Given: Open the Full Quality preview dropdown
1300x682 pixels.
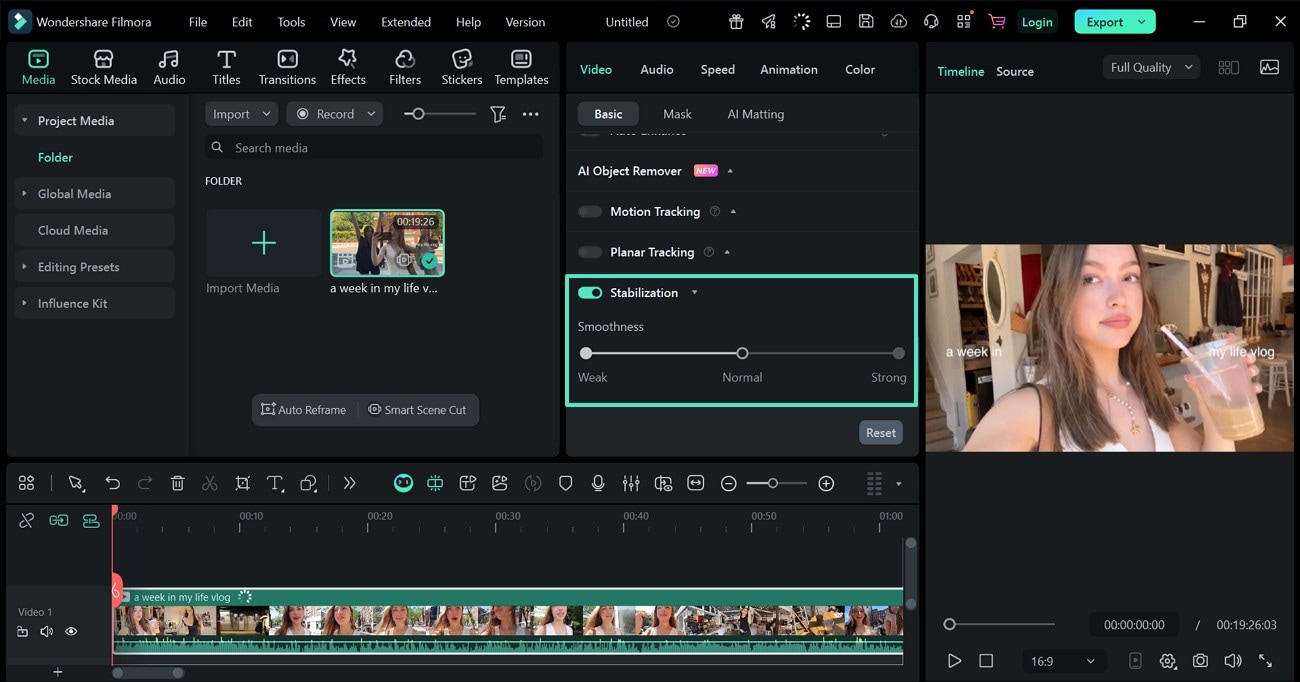Looking at the screenshot, I should [x=1150, y=67].
